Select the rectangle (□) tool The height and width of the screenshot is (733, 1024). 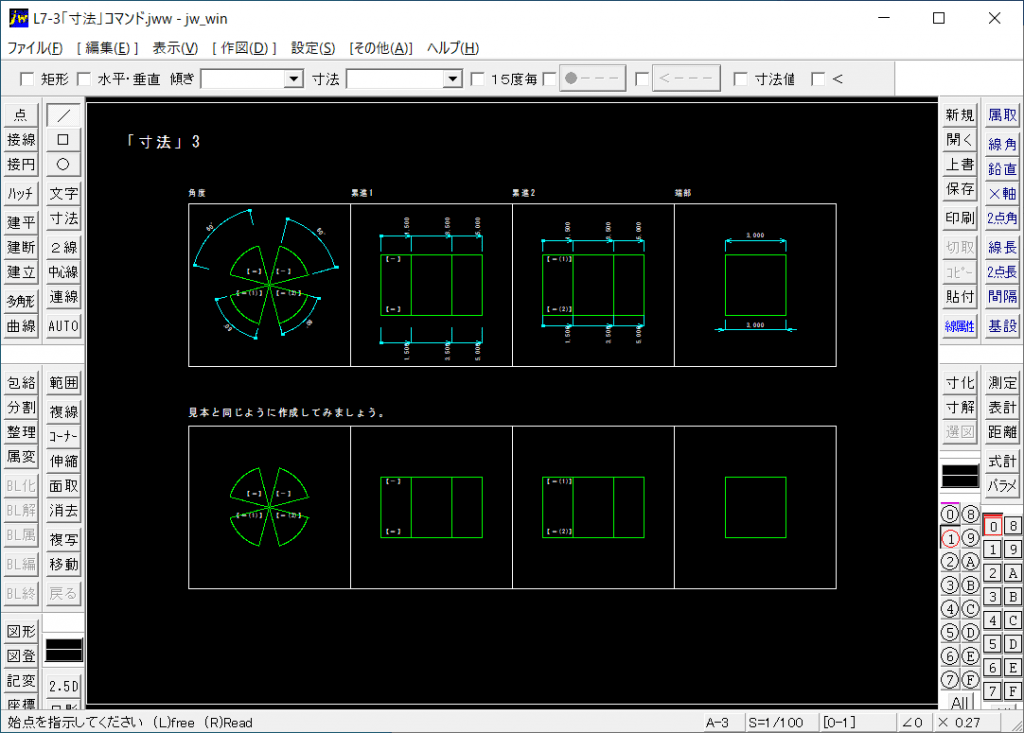[63, 140]
